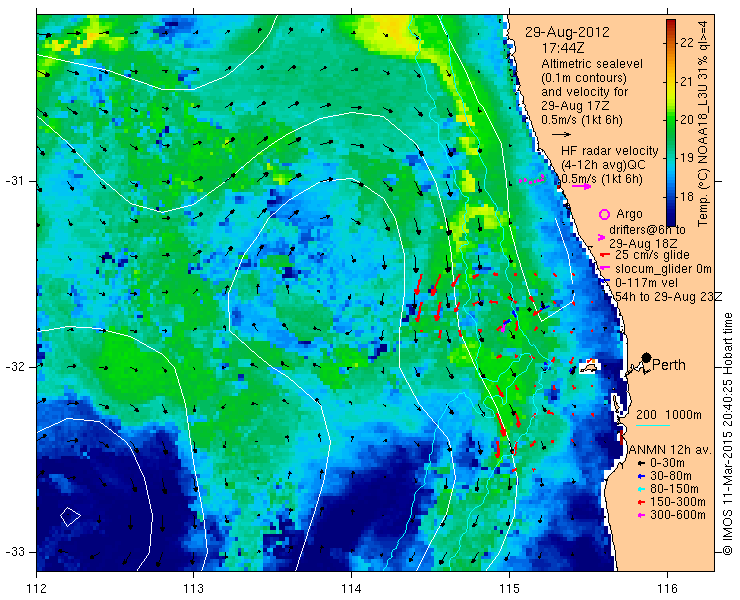Click the '0-117m vel' label
Screen dimensions: 740x600
646,283
